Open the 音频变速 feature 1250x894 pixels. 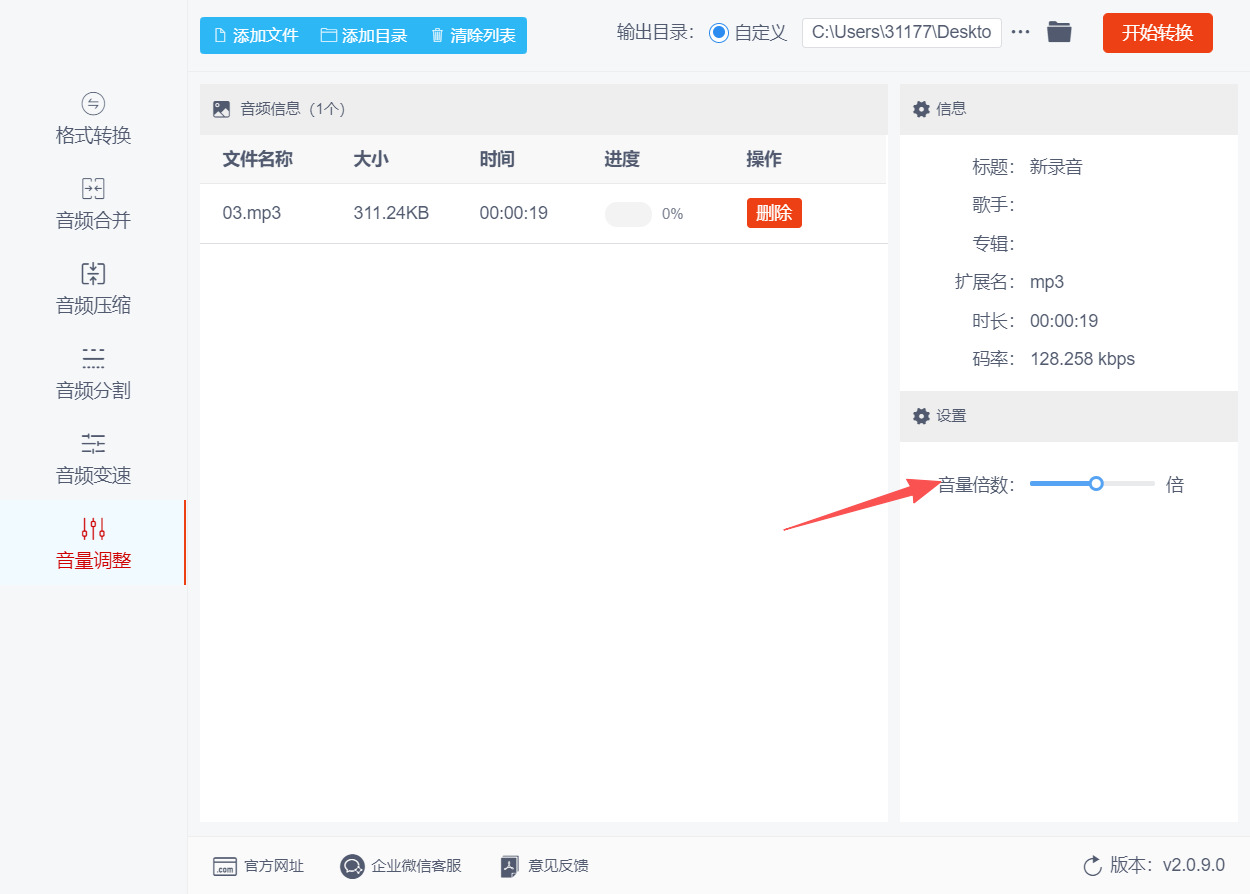[x=92, y=459]
